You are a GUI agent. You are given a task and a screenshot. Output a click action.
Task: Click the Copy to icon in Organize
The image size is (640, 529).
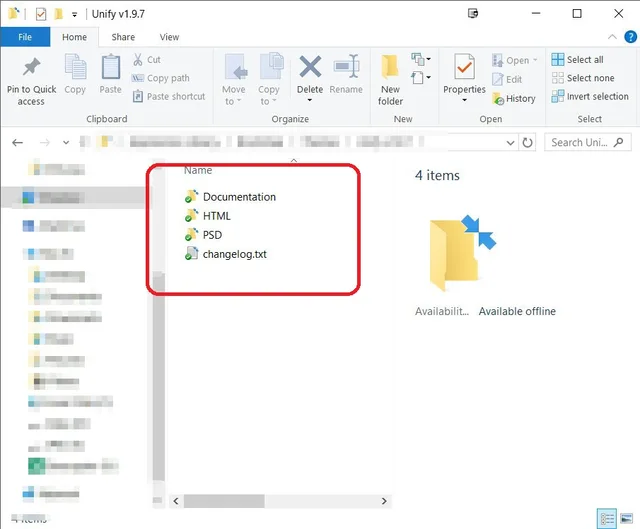271,65
